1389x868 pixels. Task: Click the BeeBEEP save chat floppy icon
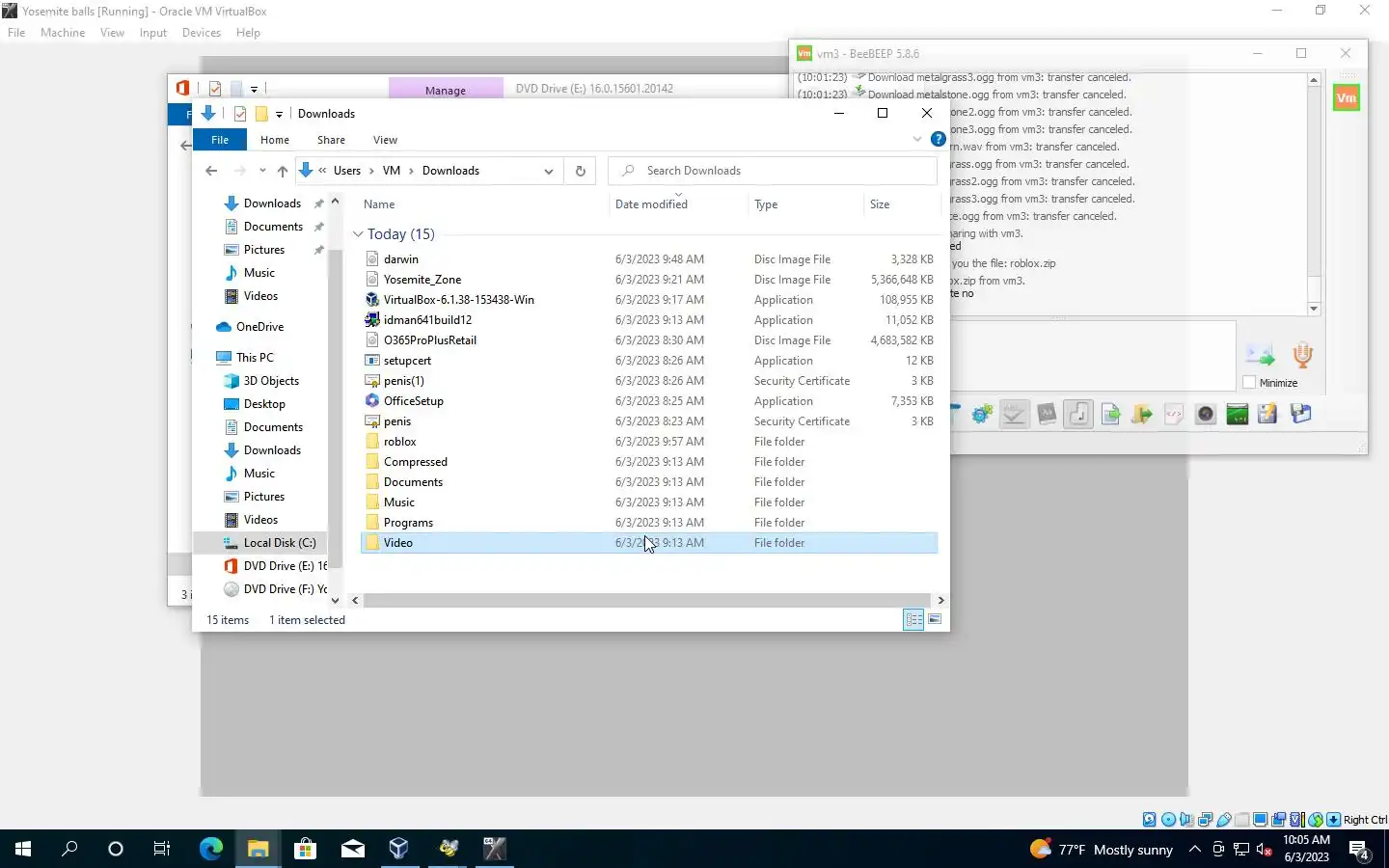[1300, 415]
